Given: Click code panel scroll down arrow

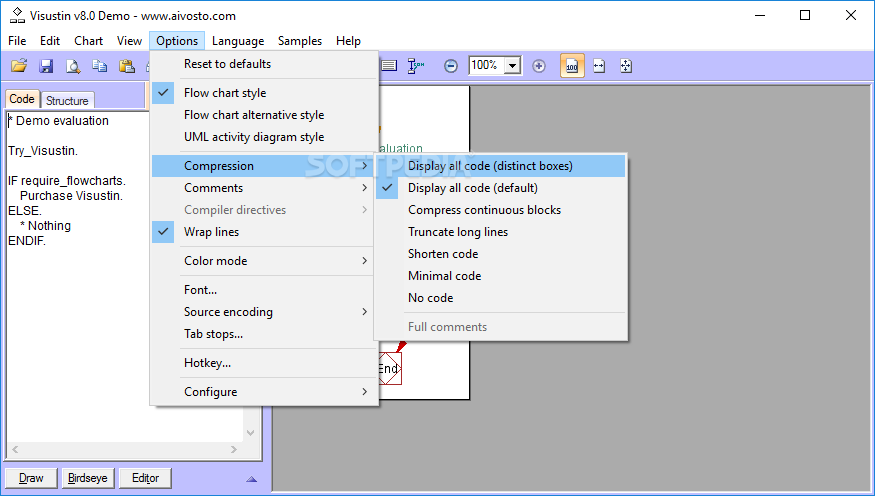Looking at the screenshot, I should (x=251, y=432).
